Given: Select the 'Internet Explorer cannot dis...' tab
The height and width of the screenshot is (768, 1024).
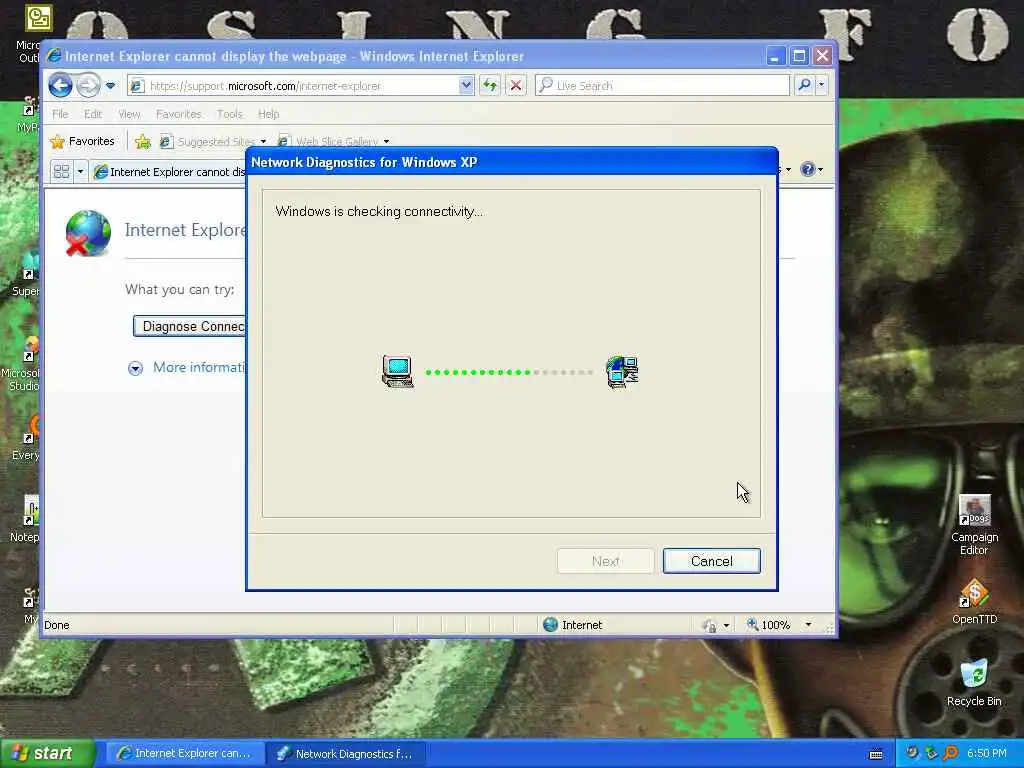Looking at the screenshot, I should click(170, 172).
